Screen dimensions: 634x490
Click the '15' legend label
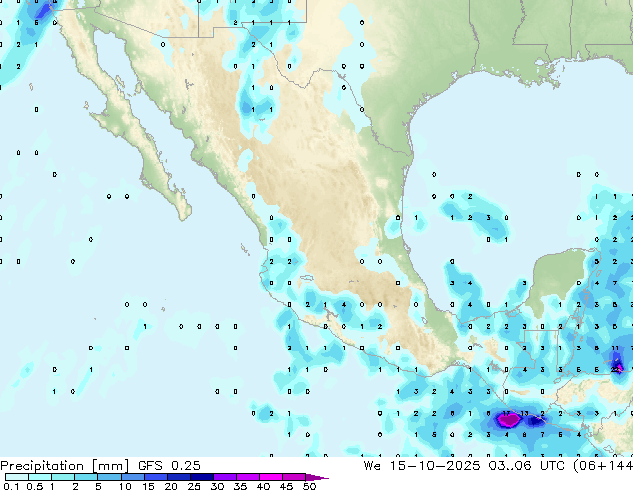point(148,486)
